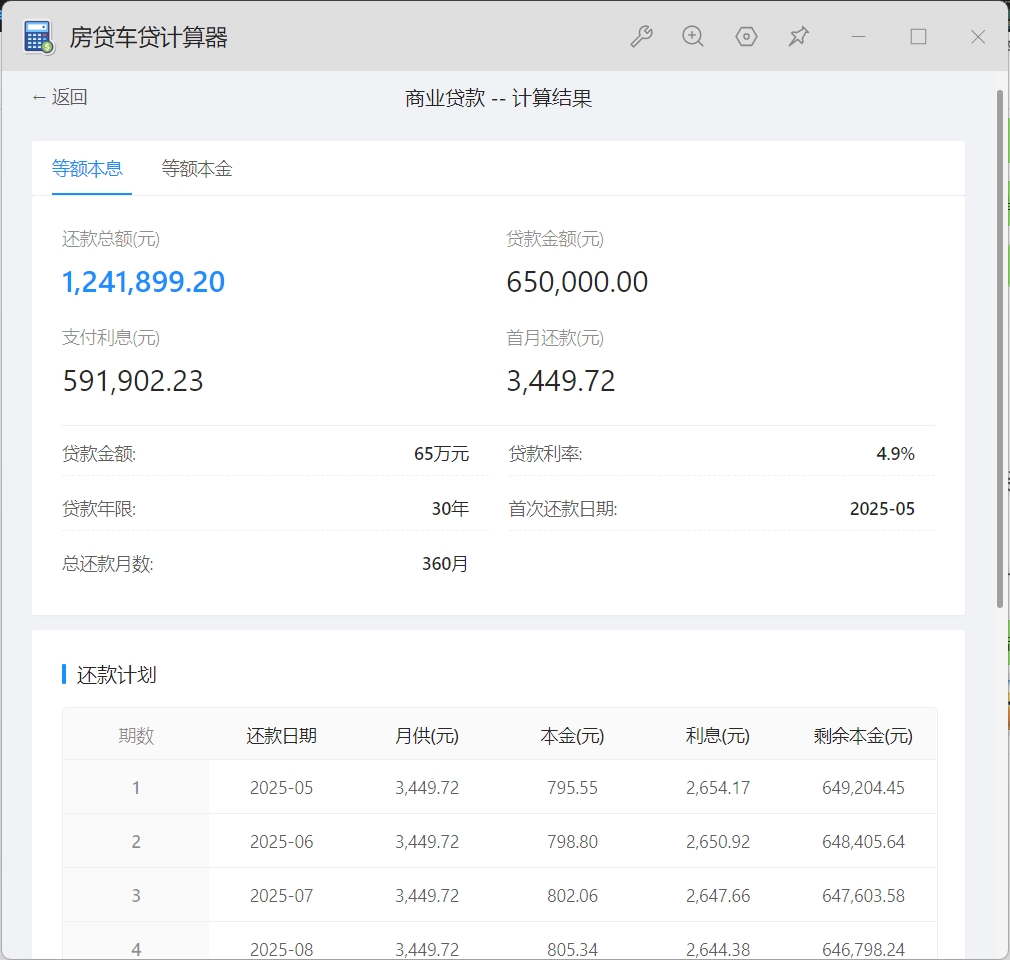Click the 房贷车贷计算器 window title
This screenshot has height=960, width=1010.
tap(148, 37)
